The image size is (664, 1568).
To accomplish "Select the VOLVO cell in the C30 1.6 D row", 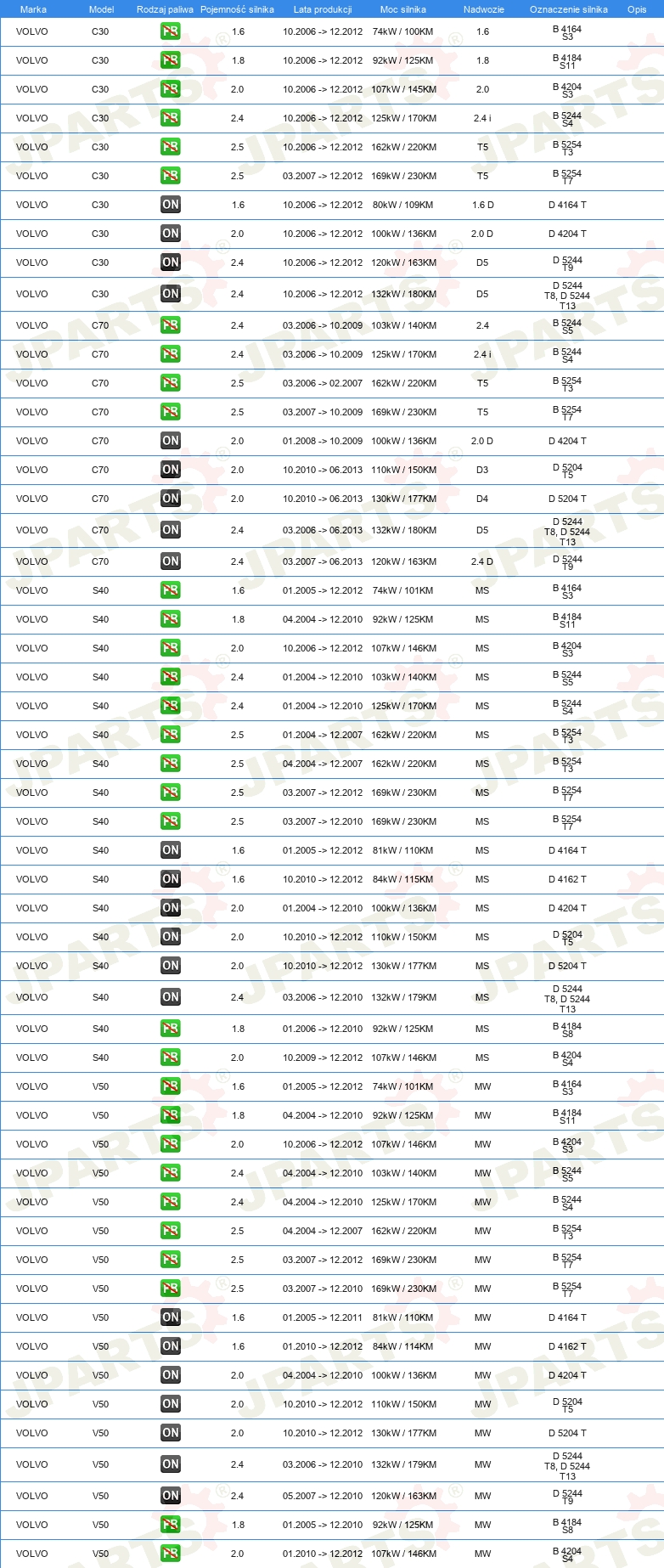I will point(32,205).
